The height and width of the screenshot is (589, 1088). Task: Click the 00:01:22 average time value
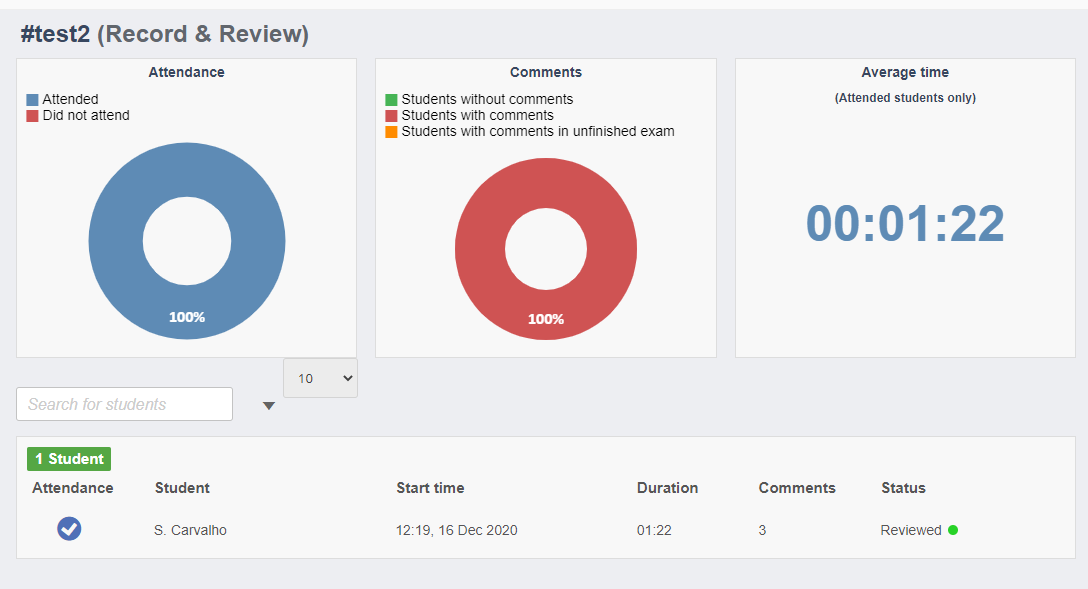[905, 223]
